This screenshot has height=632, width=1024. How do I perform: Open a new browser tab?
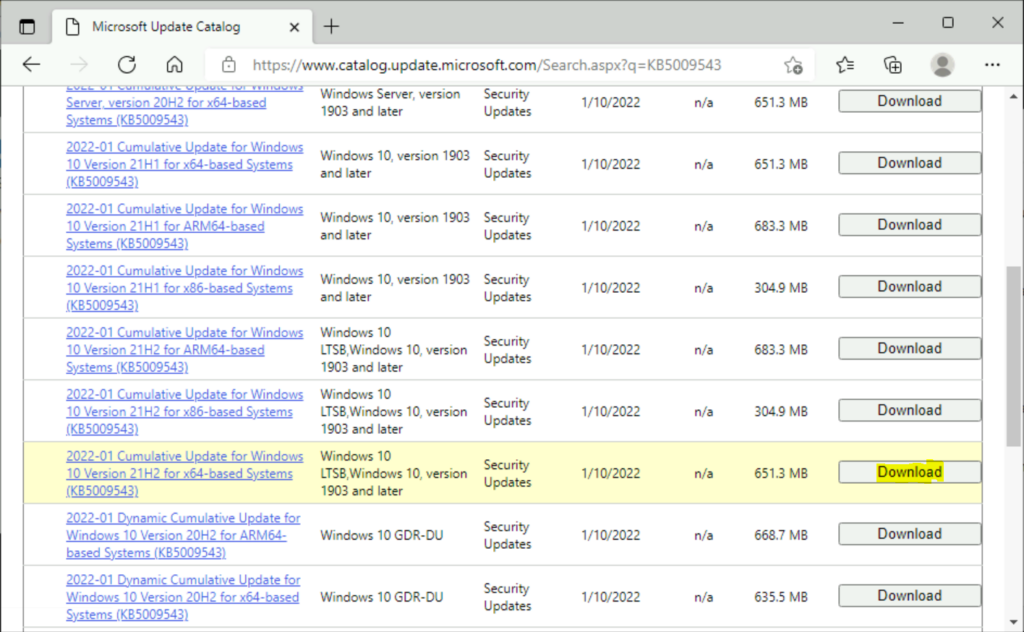(332, 26)
